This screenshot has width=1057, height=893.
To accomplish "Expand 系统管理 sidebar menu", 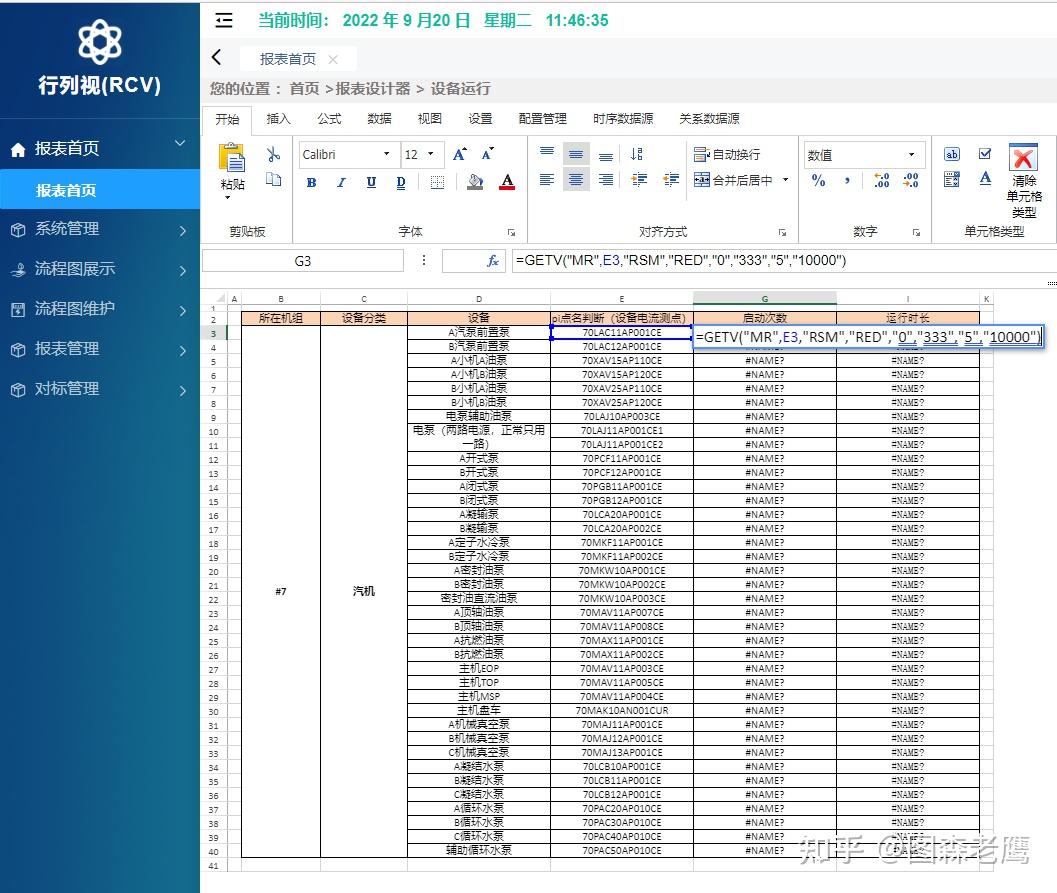I will coord(100,230).
